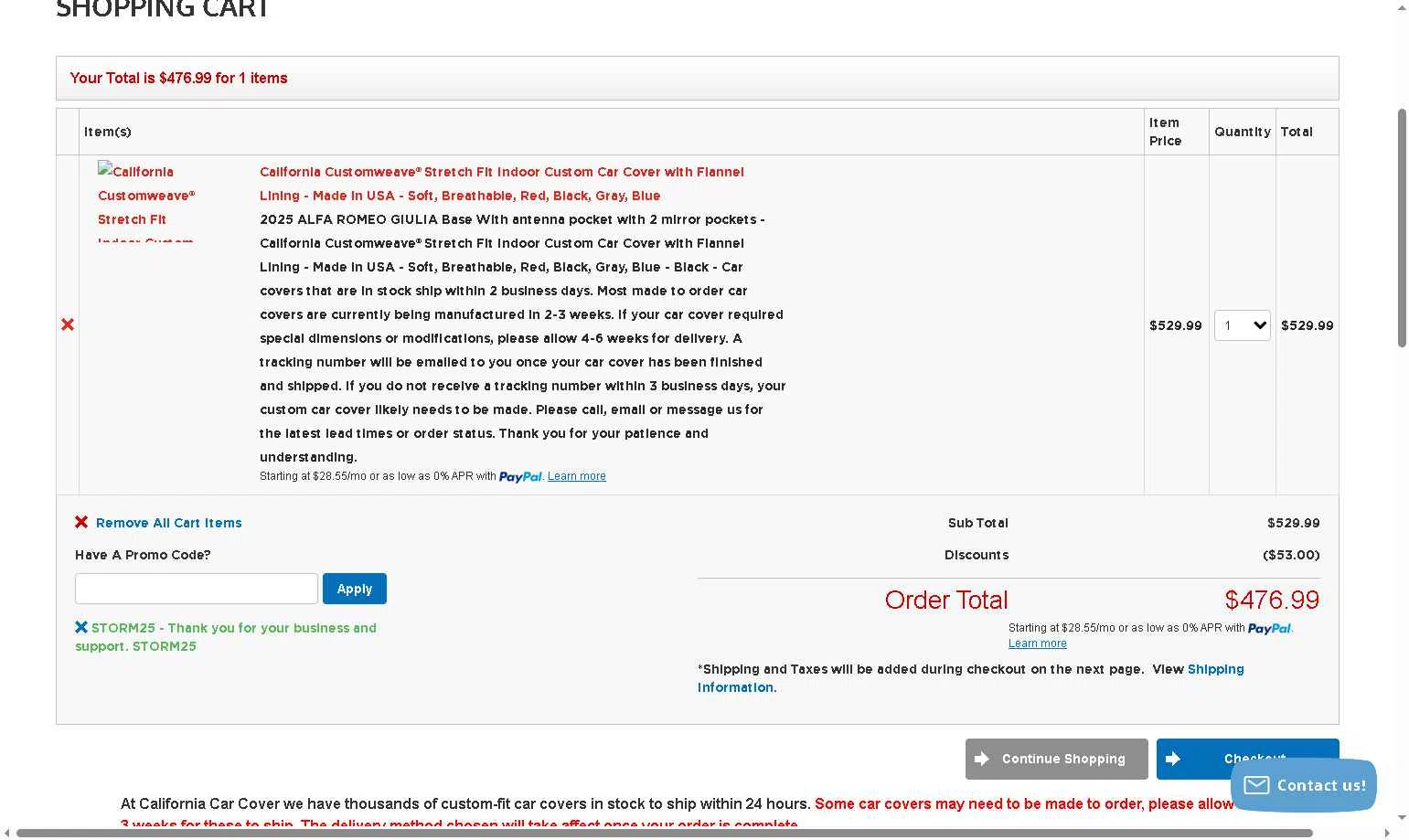Click the promo code input field
Viewport: 1409px width, 840px height.
(x=197, y=589)
